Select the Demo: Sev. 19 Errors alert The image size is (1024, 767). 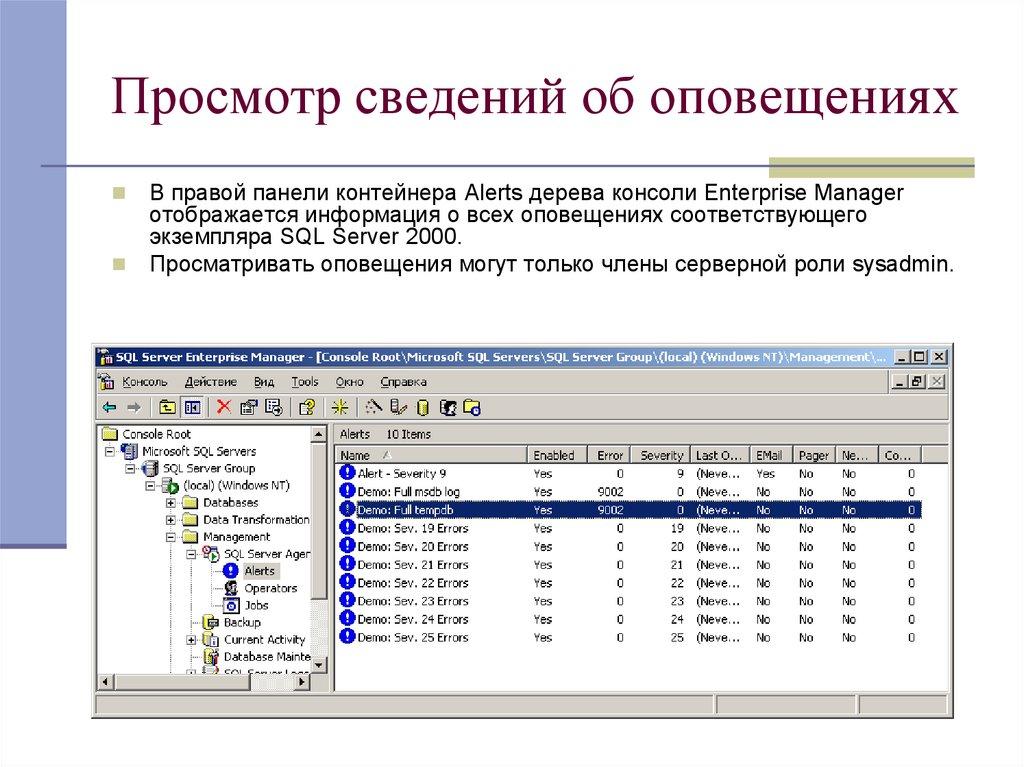(x=412, y=528)
